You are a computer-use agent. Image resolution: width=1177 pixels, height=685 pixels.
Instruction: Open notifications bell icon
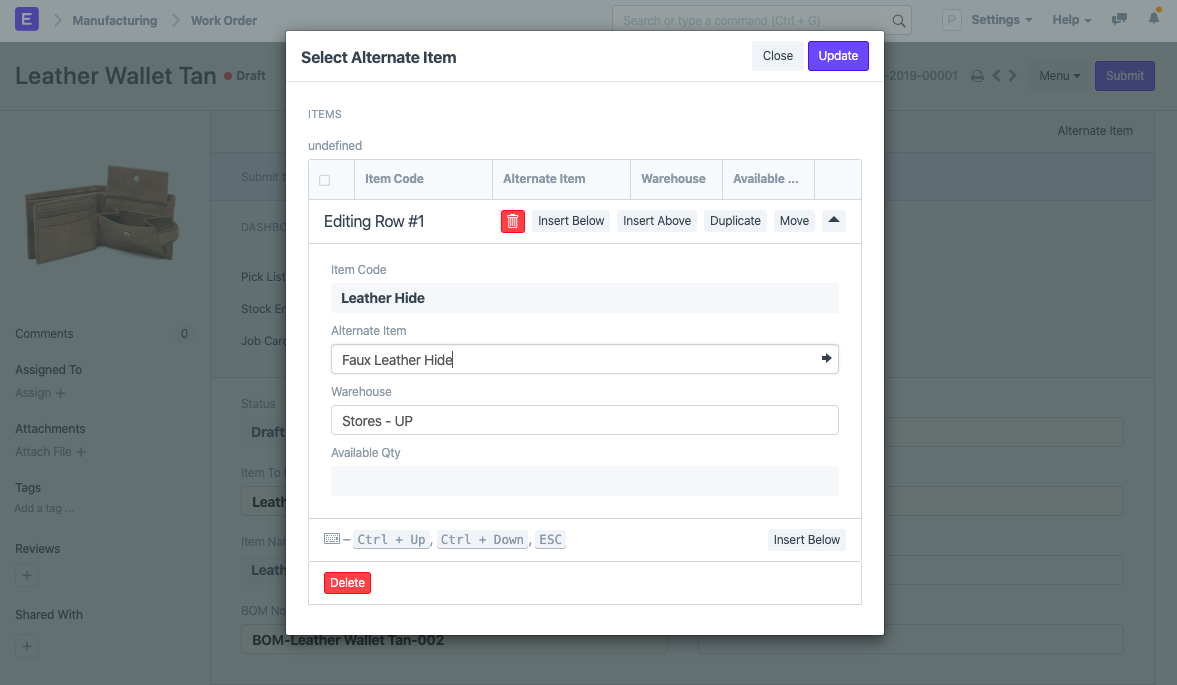tap(1154, 19)
